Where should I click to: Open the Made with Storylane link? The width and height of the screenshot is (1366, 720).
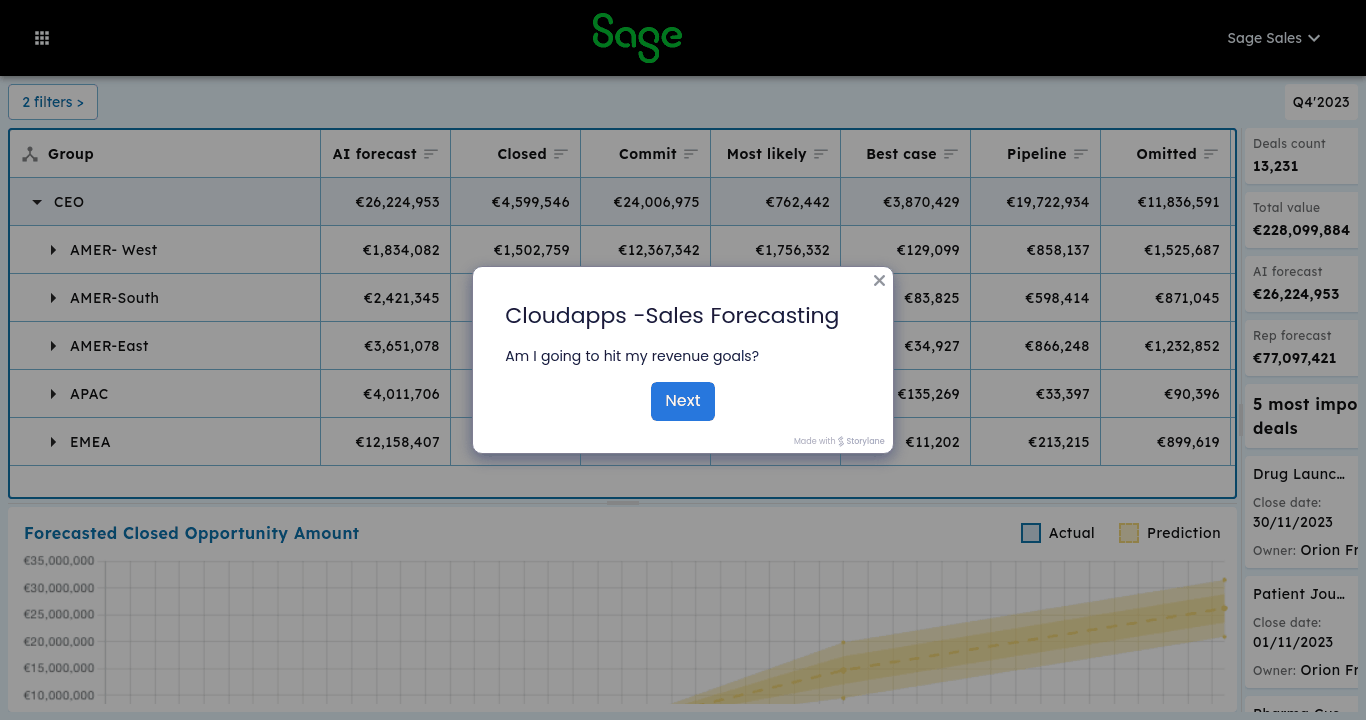[x=839, y=441]
